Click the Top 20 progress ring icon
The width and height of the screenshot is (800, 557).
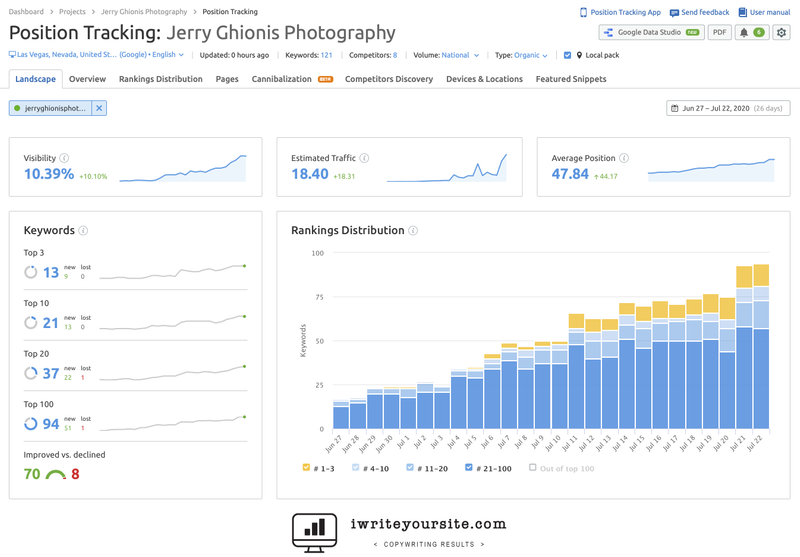click(x=31, y=373)
